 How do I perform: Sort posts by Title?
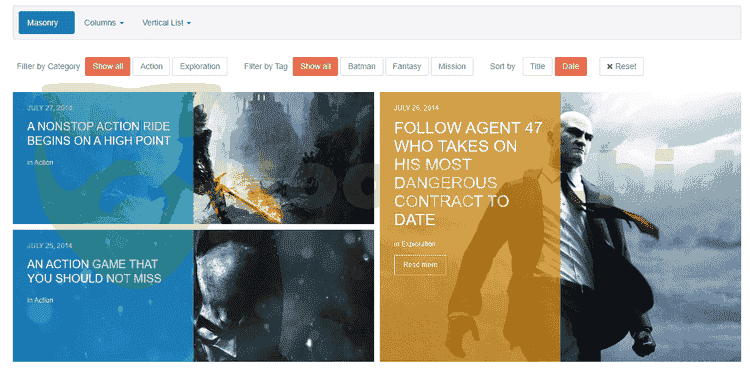pos(537,66)
